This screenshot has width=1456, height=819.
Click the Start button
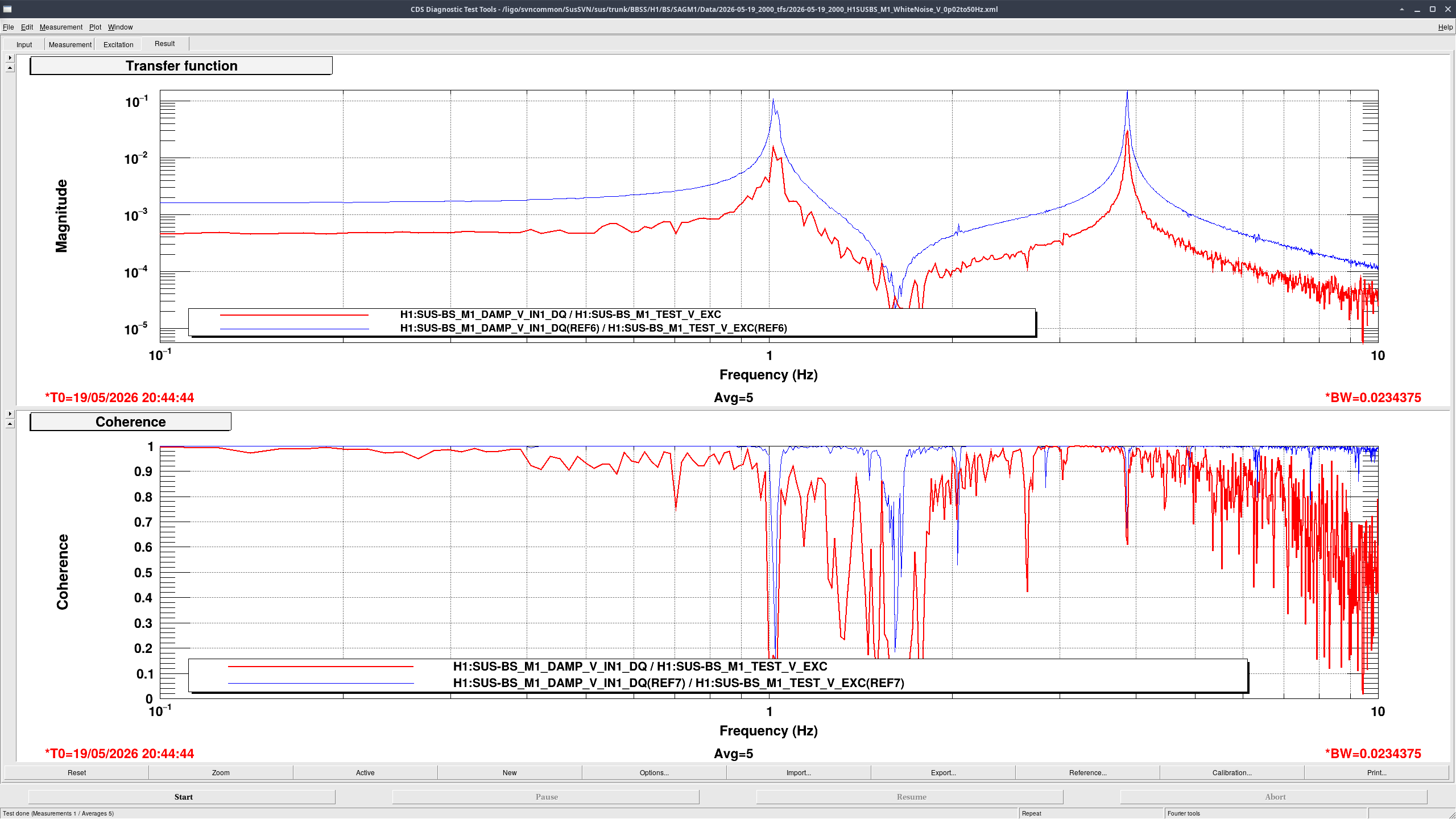(183, 797)
